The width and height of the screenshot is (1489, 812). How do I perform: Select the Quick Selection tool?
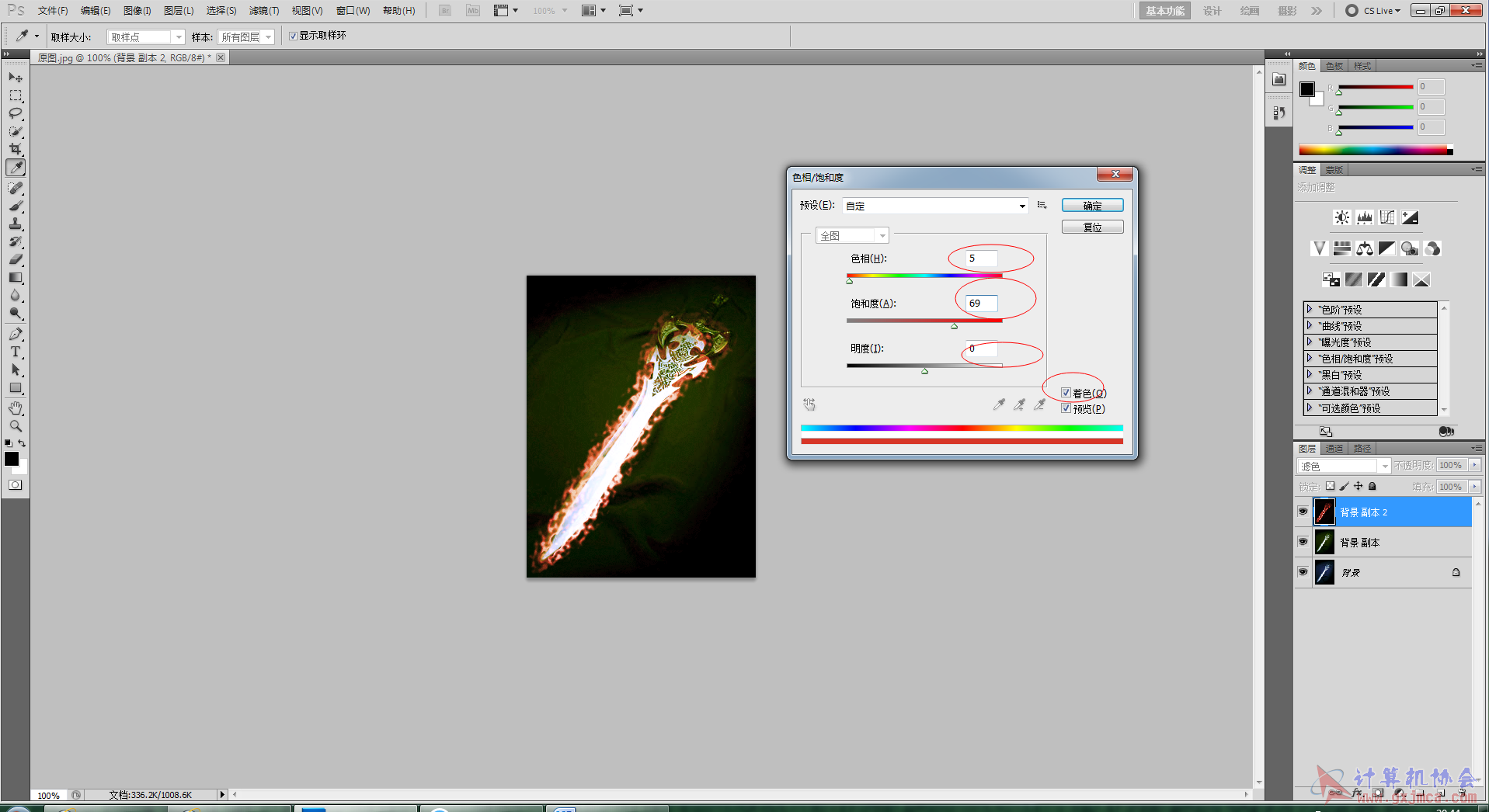pyautogui.click(x=16, y=131)
